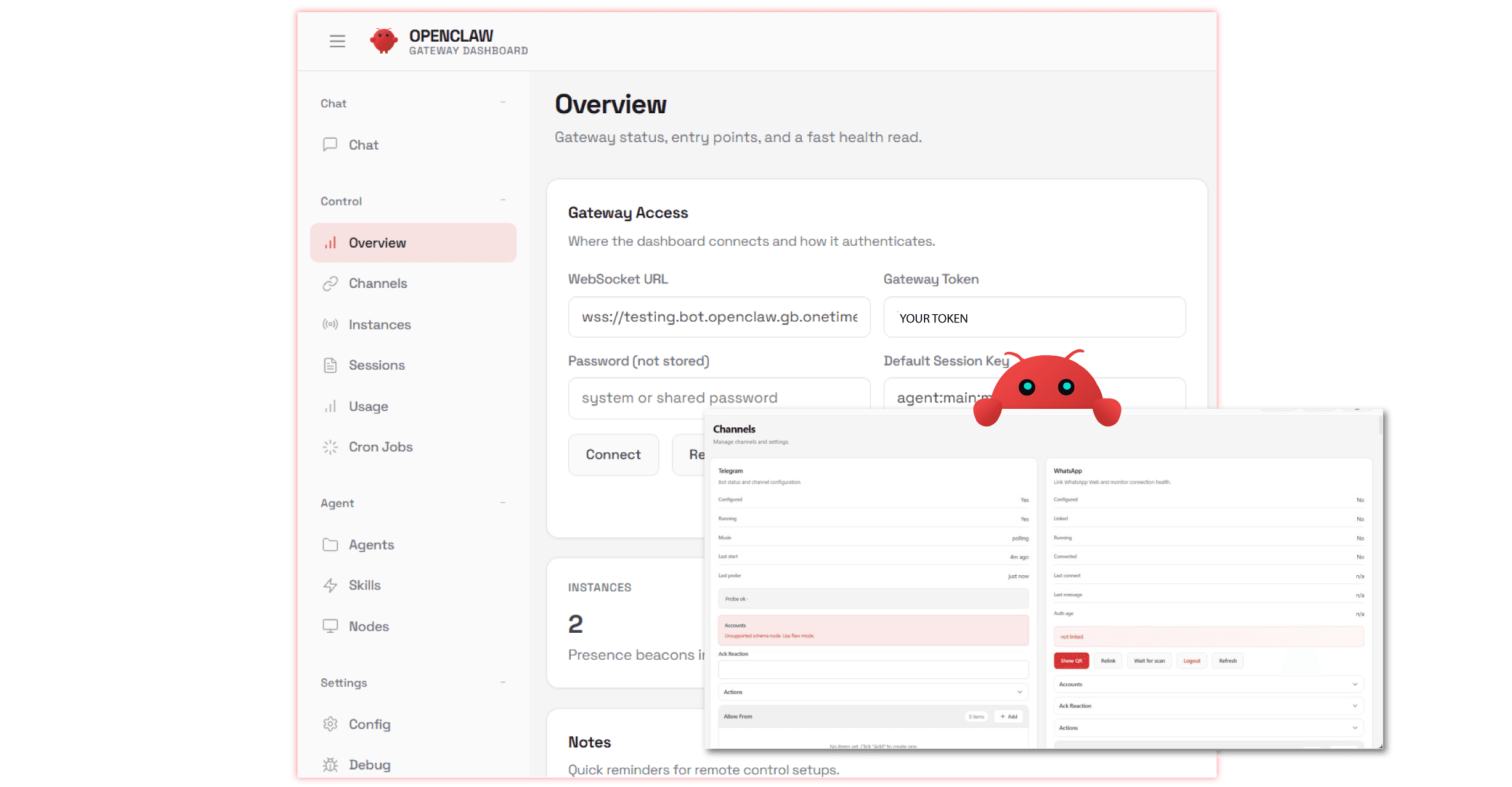The width and height of the screenshot is (1512, 787).
Task: Collapse the Control sidebar section
Action: click(x=503, y=200)
